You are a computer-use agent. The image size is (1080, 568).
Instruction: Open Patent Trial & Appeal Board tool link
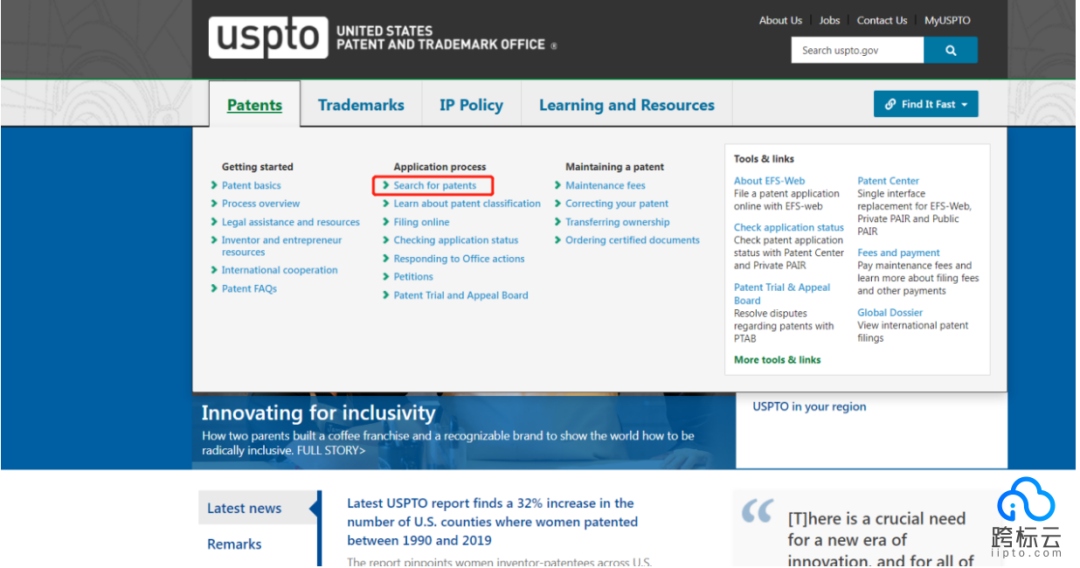tap(782, 294)
